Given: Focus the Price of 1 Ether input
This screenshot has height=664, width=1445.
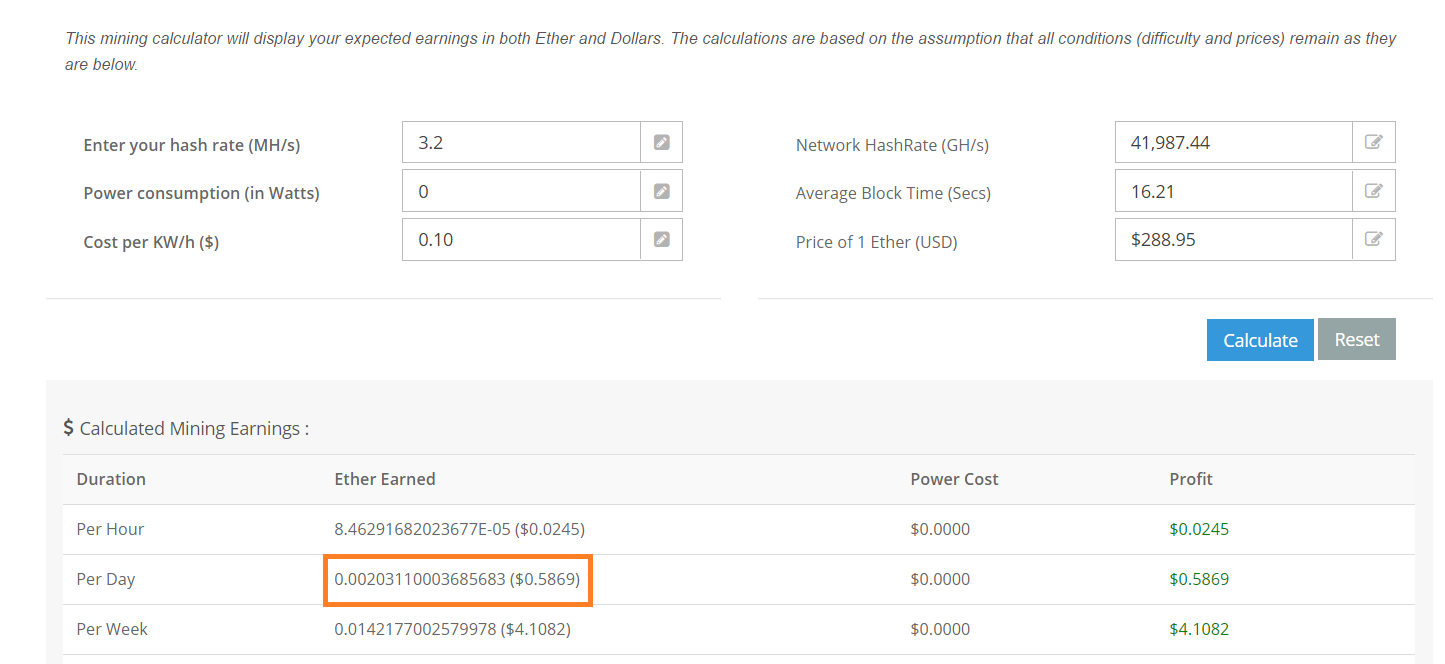Looking at the screenshot, I should [x=1233, y=239].
